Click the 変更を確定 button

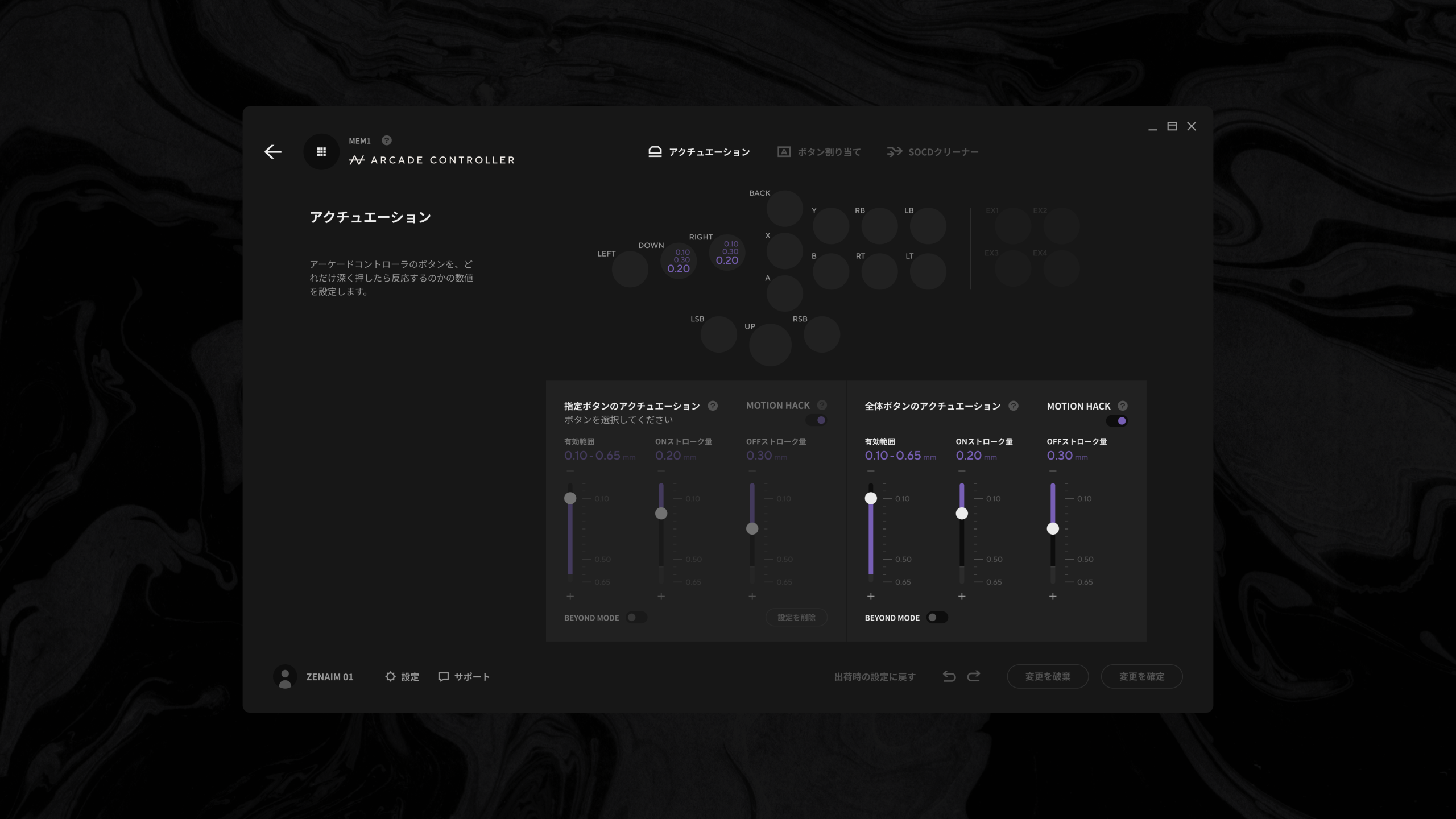pyautogui.click(x=1141, y=676)
